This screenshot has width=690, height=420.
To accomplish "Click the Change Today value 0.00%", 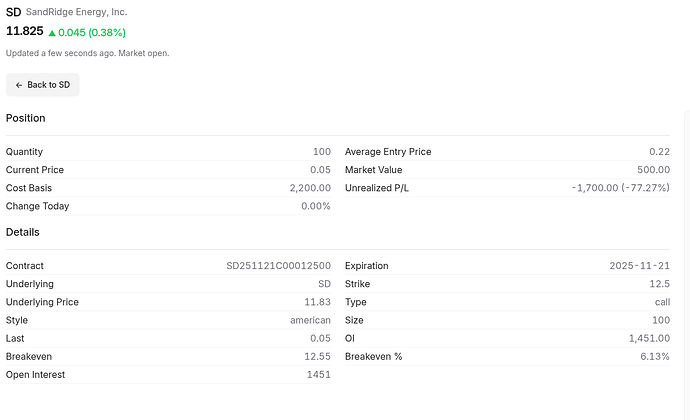I will 316,206.
